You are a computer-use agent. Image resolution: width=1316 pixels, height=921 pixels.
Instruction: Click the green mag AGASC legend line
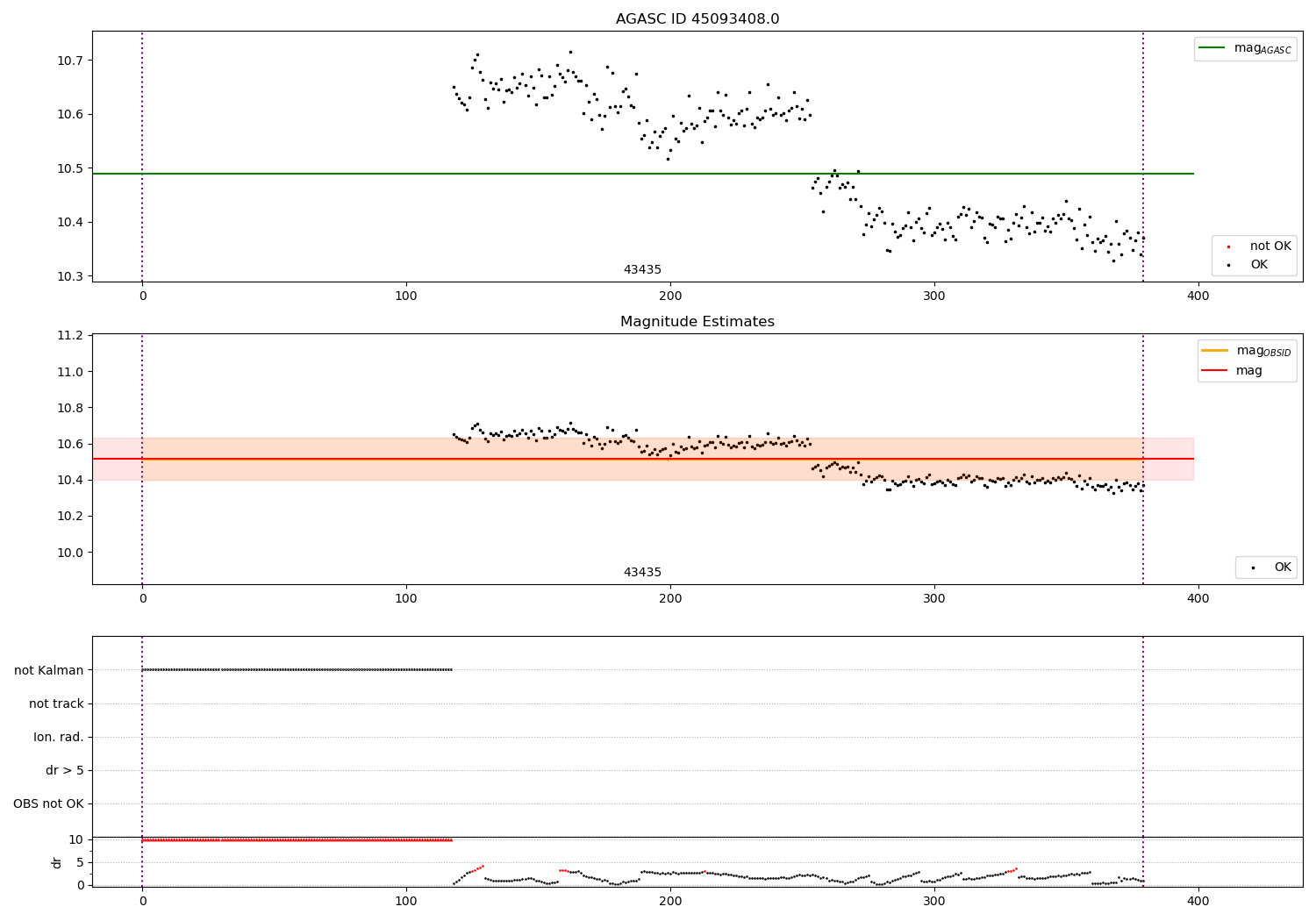coord(1212,48)
